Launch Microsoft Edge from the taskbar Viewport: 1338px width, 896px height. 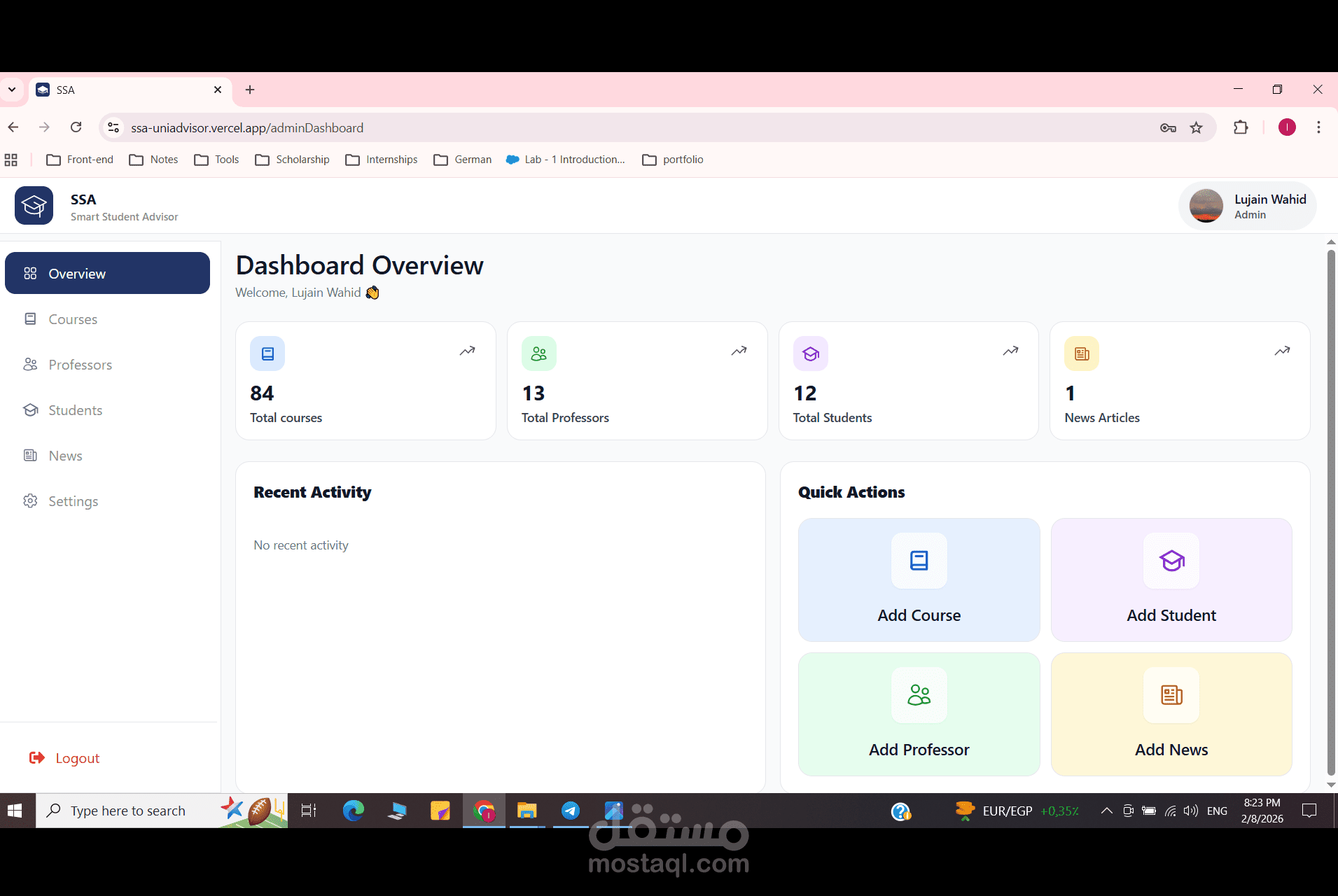[x=354, y=811]
